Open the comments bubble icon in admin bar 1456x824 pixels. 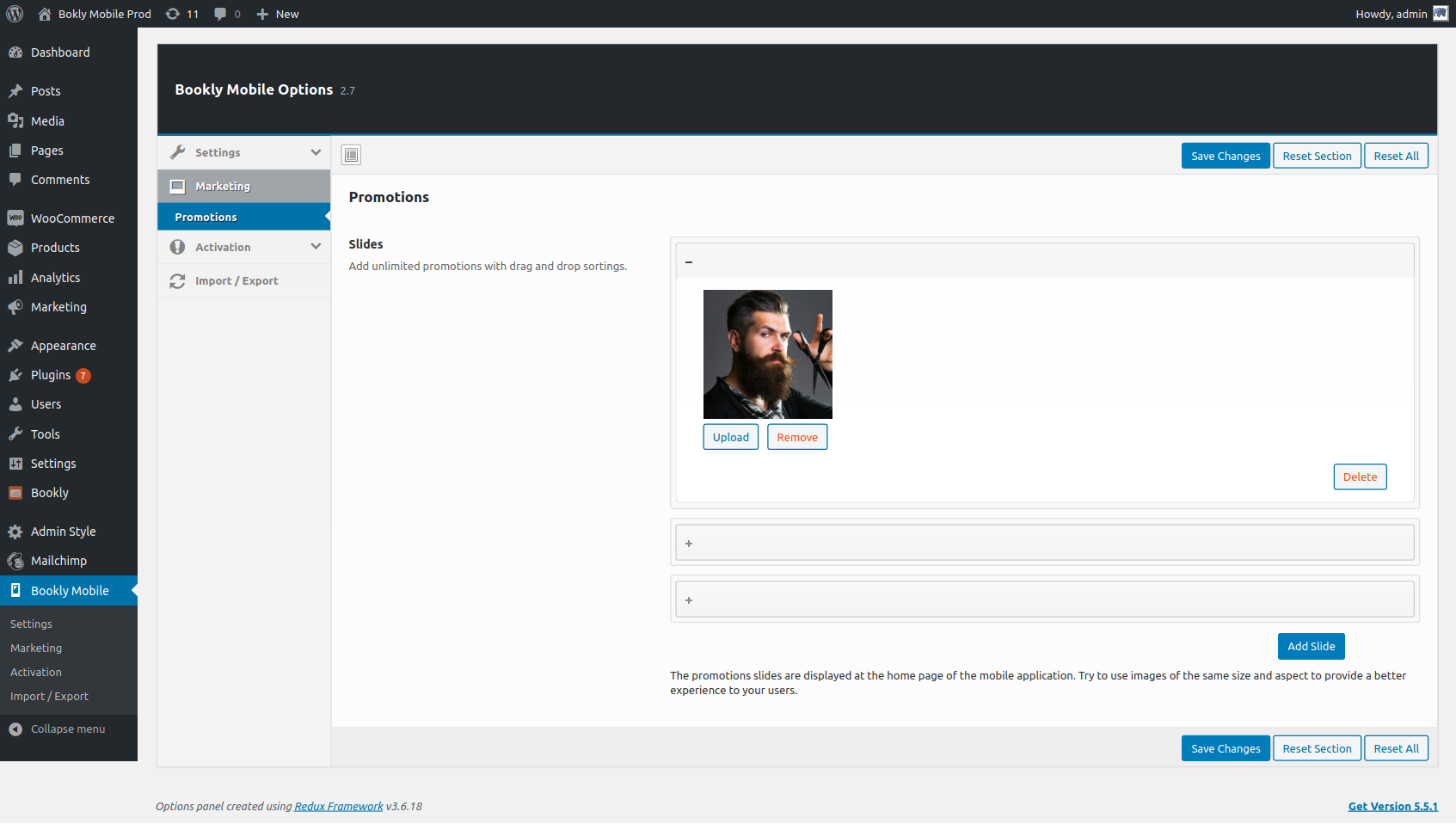pyautogui.click(x=220, y=14)
